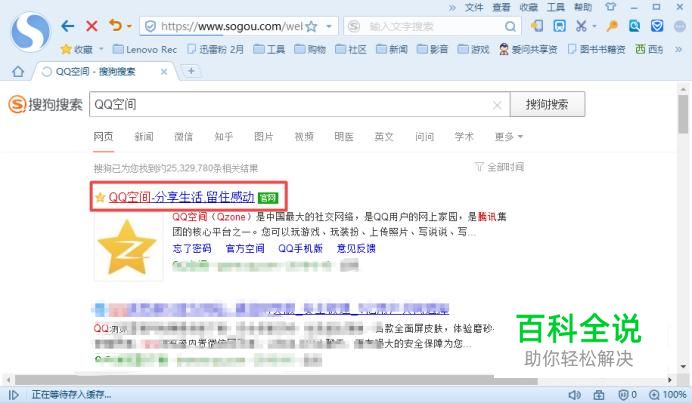Open a new tab with plus button
Screen dimensions: 692x403
(x=191, y=71)
